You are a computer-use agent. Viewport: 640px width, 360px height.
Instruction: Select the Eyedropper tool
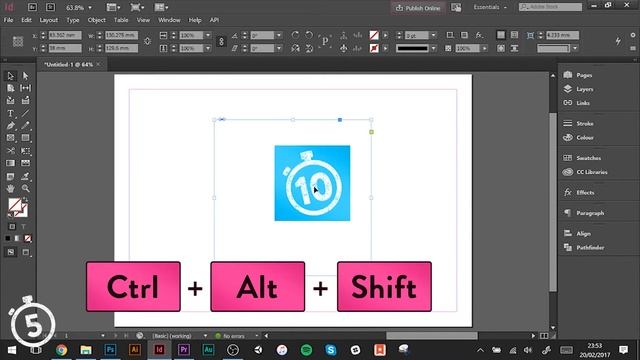25,176
